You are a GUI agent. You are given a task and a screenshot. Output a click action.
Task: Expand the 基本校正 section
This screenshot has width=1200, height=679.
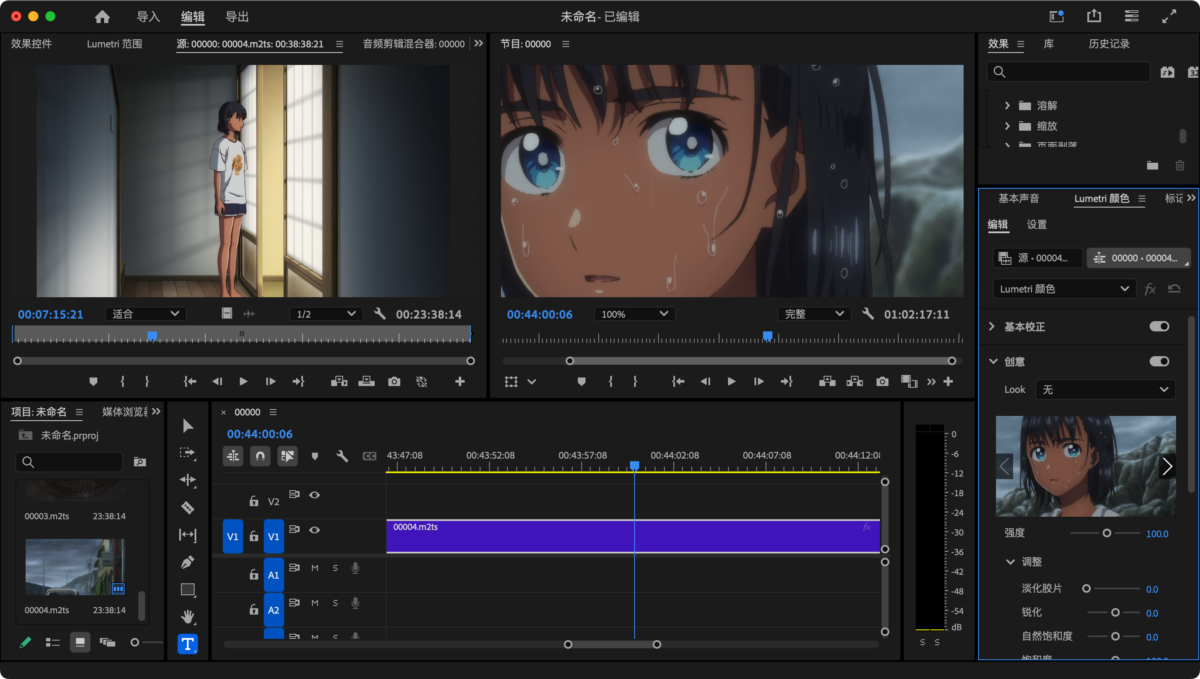pos(992,327)
